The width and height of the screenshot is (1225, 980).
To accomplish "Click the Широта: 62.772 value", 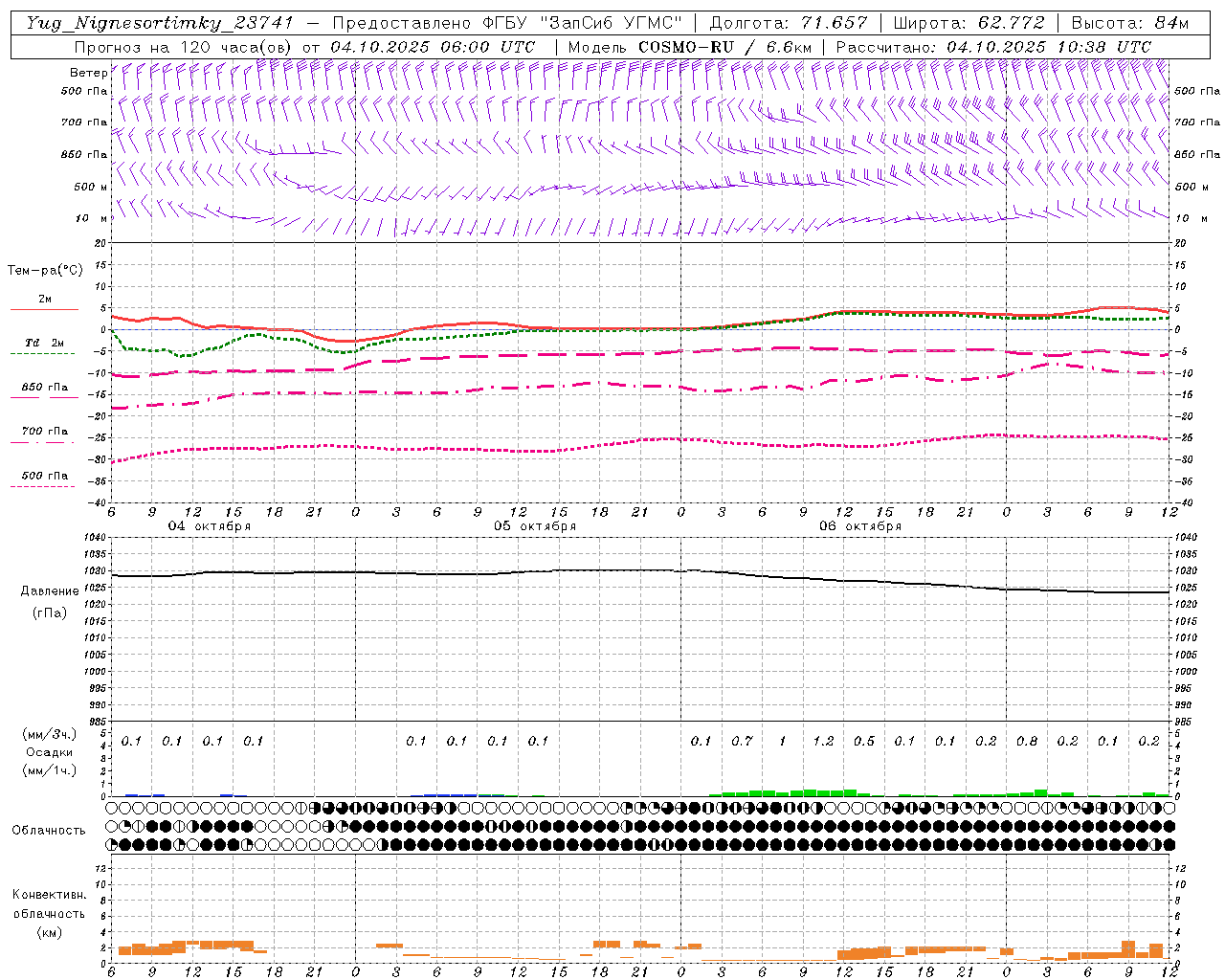I will coord(969,23).
